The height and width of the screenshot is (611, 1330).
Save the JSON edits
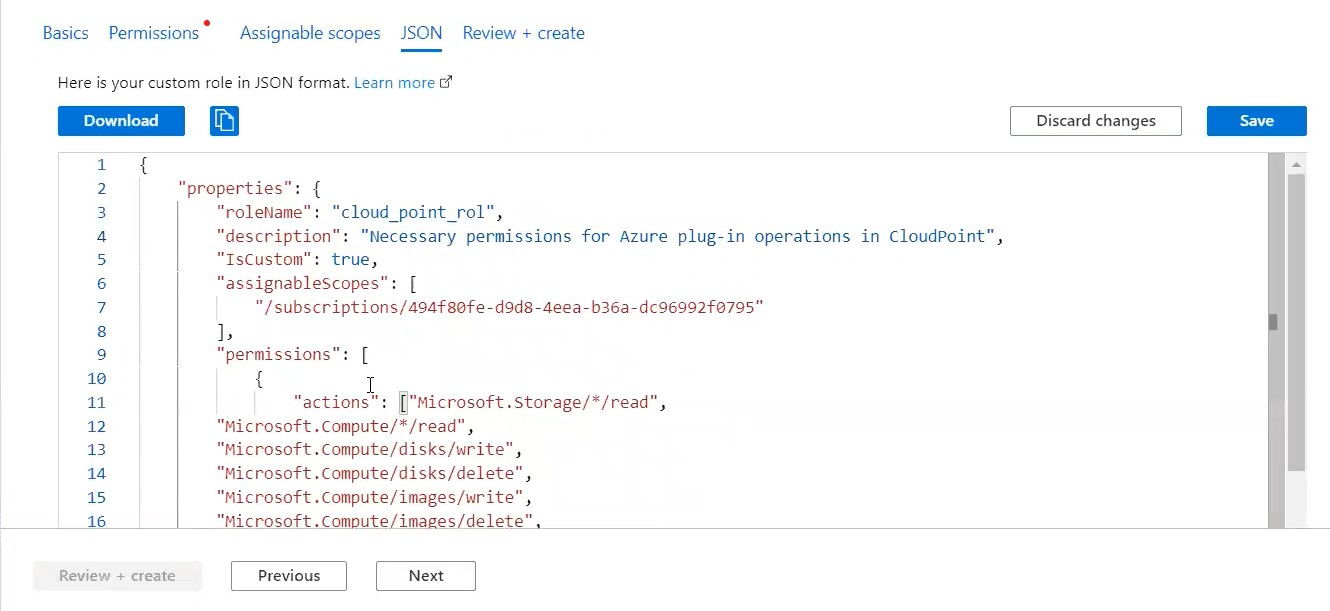point(1257,121)
